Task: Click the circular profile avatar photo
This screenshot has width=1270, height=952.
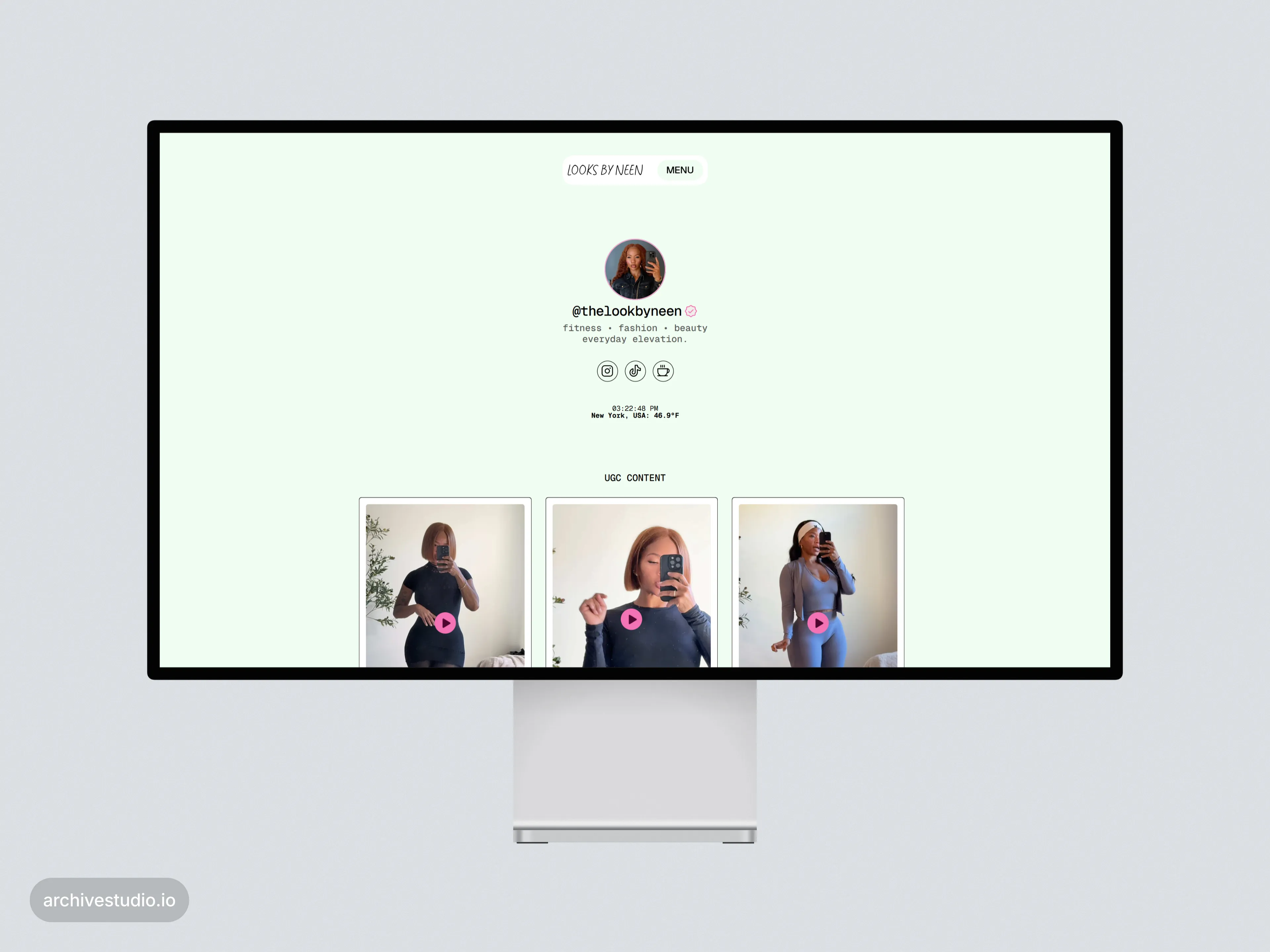Action: pyautogui.click(x=635, y=269)
